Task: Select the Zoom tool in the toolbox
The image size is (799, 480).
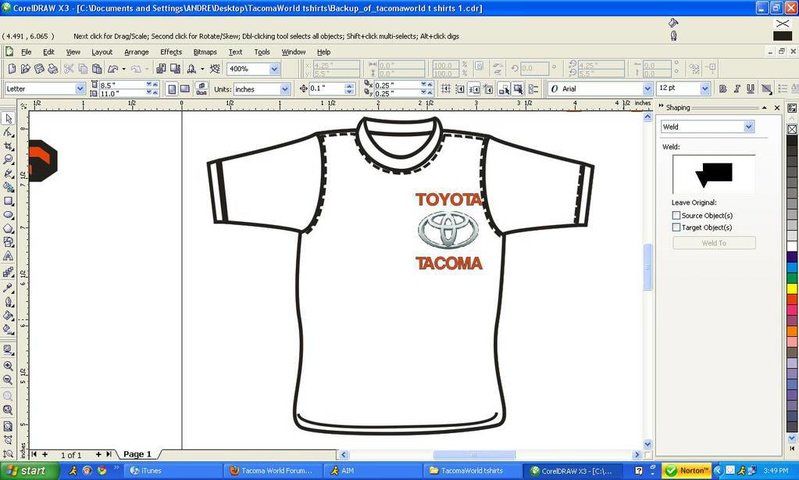Action: pyautogui.click(x=8, y=159)
